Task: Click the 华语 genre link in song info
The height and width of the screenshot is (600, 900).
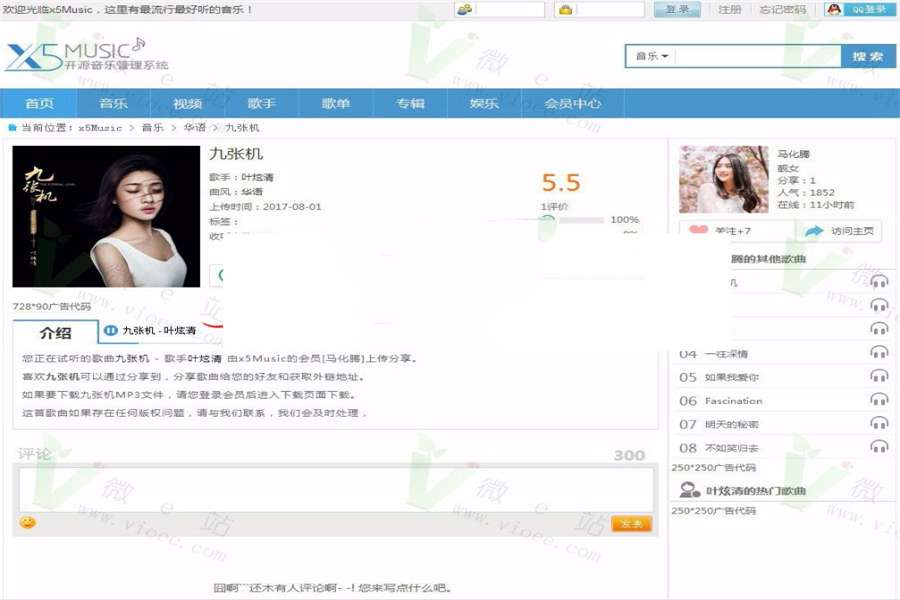Action: tap(252, 192)
